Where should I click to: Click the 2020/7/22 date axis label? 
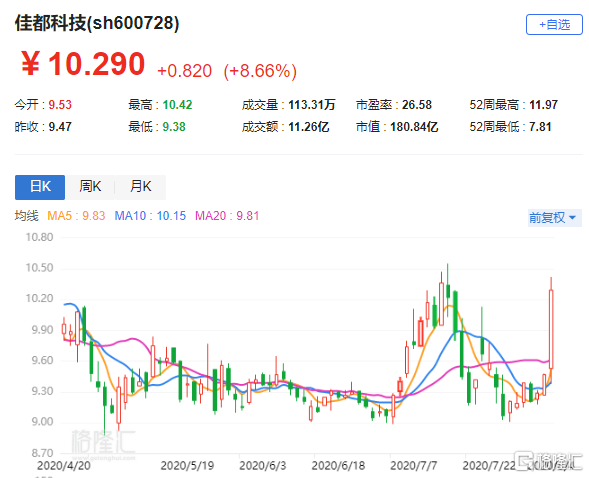pos(489,466)
